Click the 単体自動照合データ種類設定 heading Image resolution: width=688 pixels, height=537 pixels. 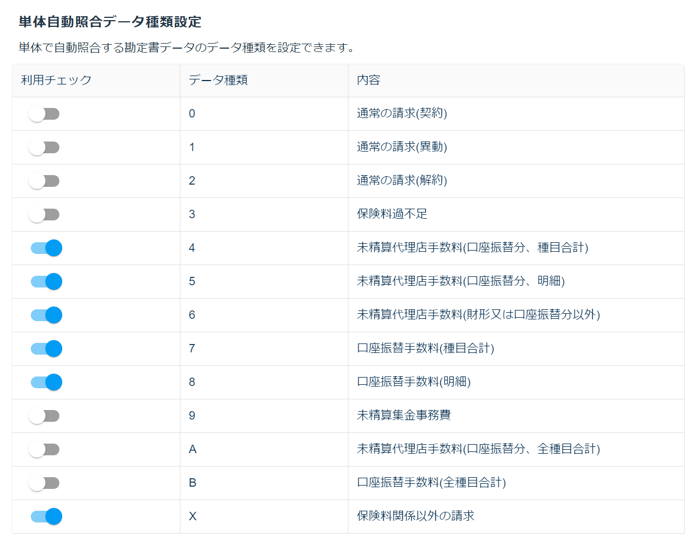(110, 22)
